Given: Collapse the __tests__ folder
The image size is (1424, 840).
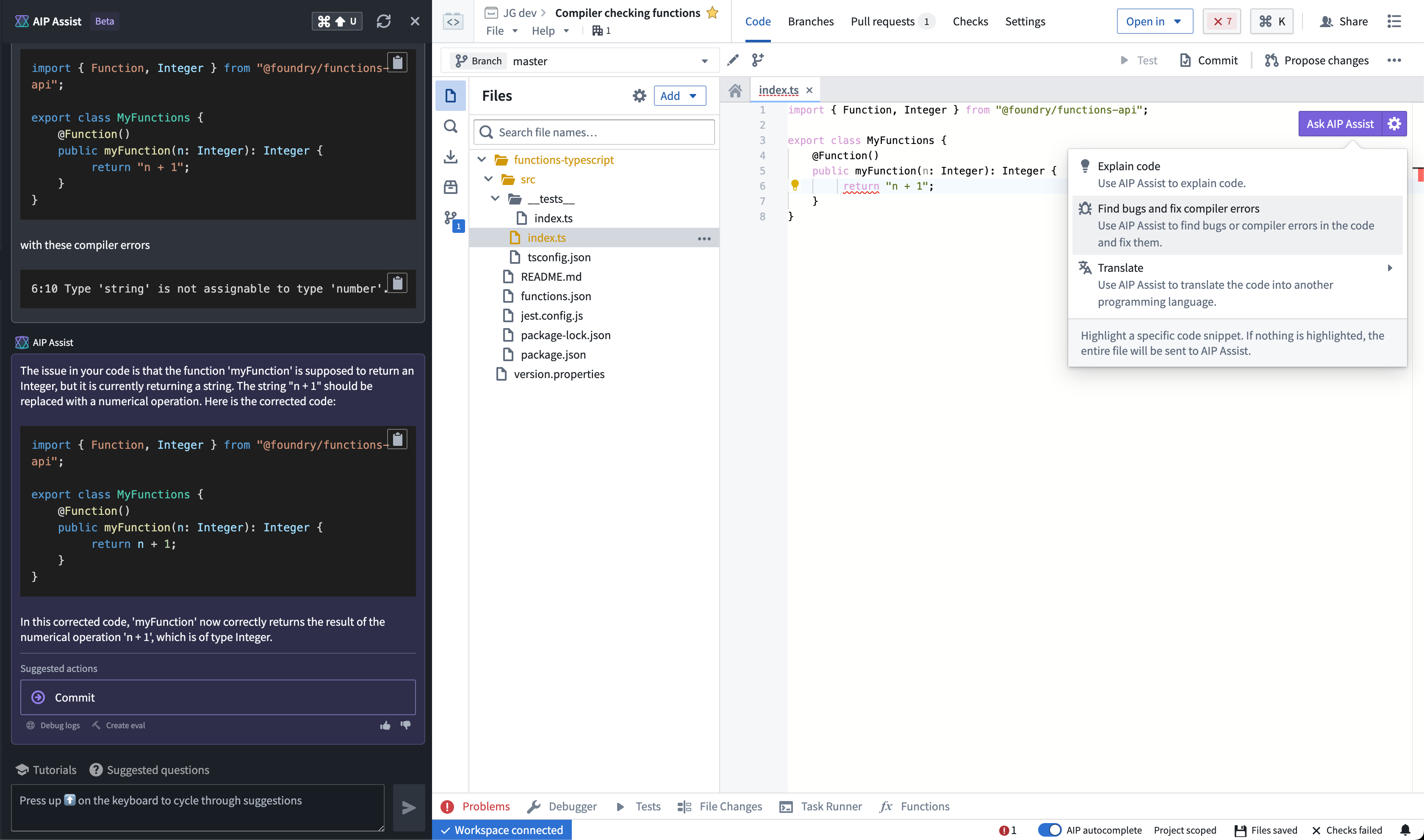Looking at the screenshot, I should point(496,198).
